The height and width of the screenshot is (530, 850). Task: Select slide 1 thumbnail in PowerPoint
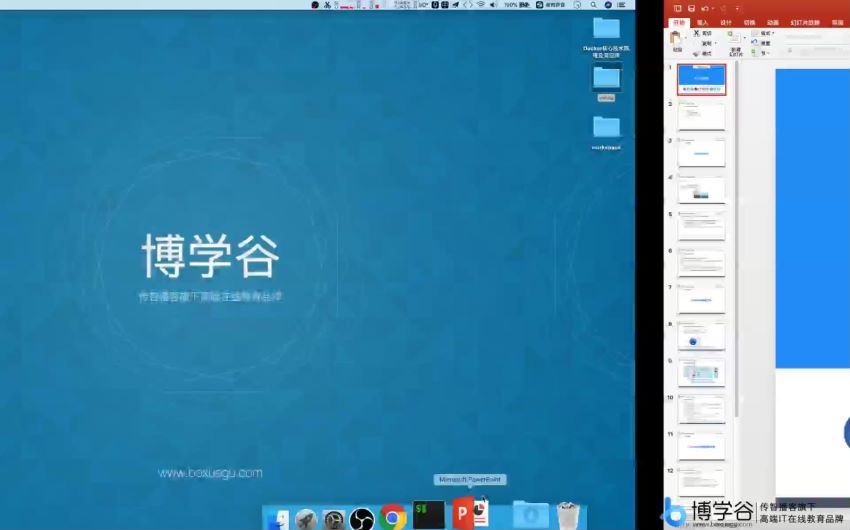(x=701, y=80)
